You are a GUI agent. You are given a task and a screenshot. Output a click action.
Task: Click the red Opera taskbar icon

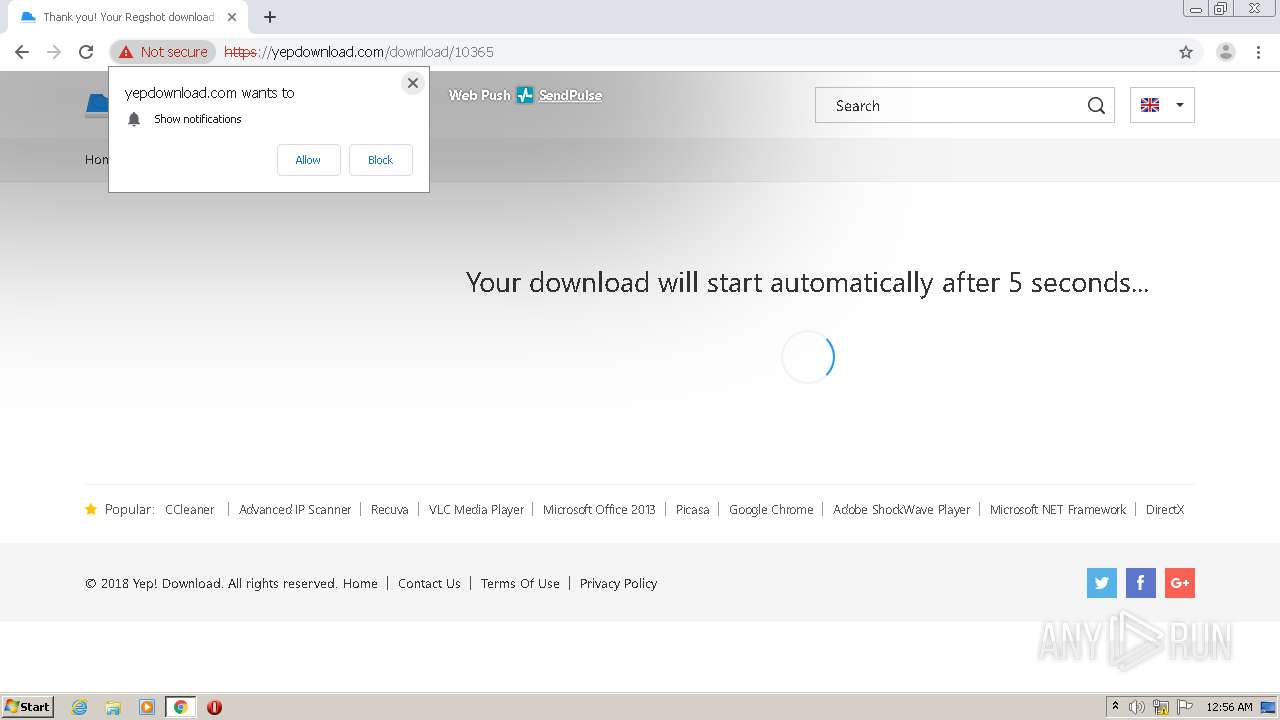(x=214, y=707)
